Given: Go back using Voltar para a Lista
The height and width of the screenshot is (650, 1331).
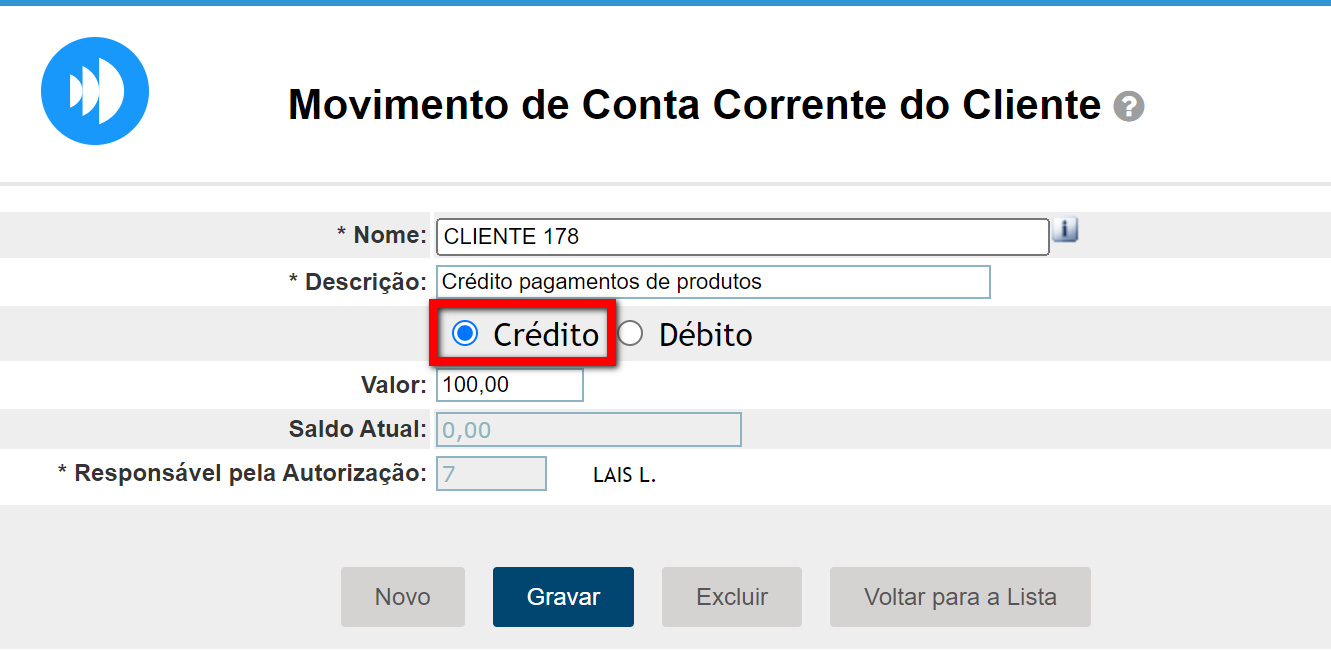Looking at the screenshot, I should pyautogui.click(x=960, y=597).
